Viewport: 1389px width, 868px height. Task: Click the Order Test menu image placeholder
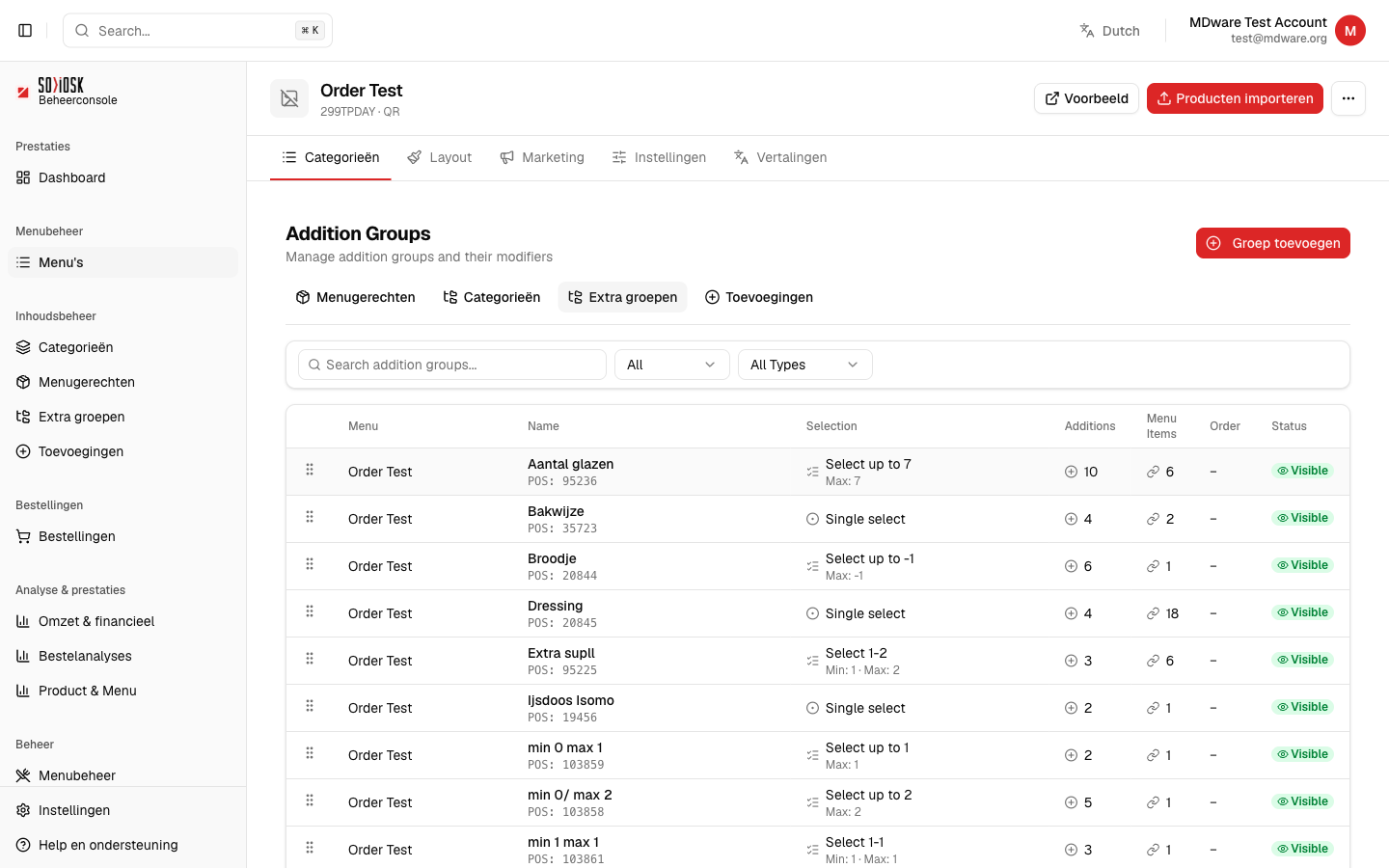(x=289, y=98)
